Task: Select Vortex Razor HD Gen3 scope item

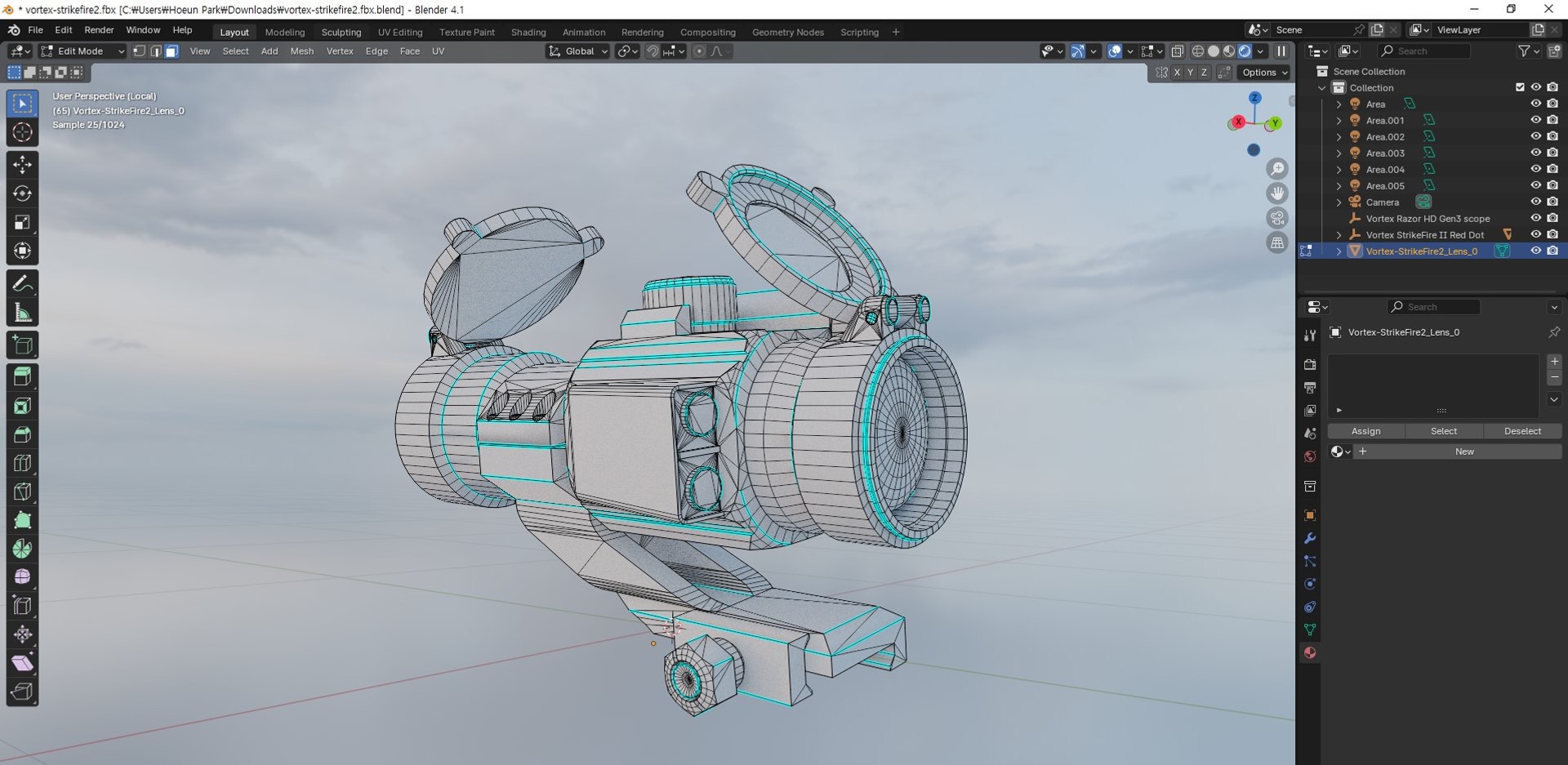Action: [x=1428, y=218]
